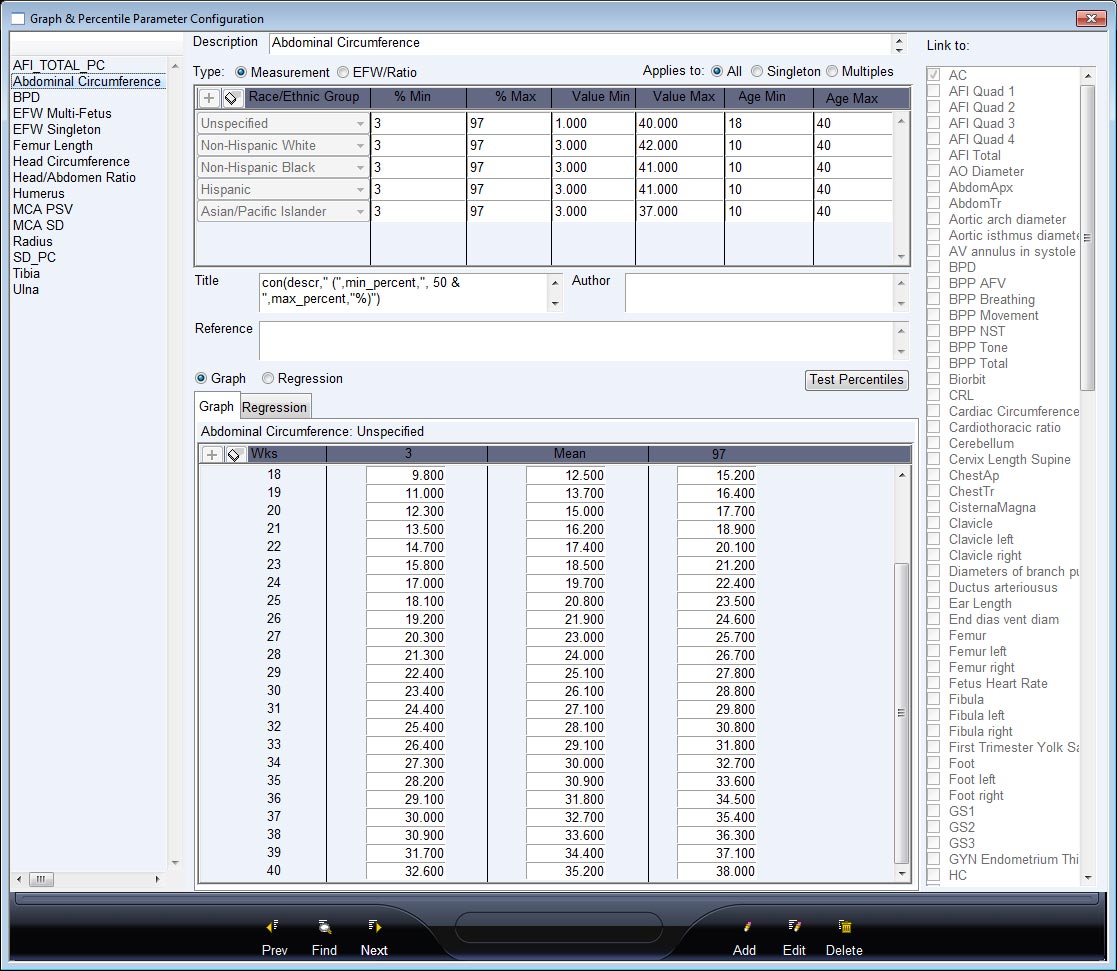This screenshot has width=1117, height=971.
Task: Open the Asian/Pacific Islander dropdown
Action: (x=360, y=212)
